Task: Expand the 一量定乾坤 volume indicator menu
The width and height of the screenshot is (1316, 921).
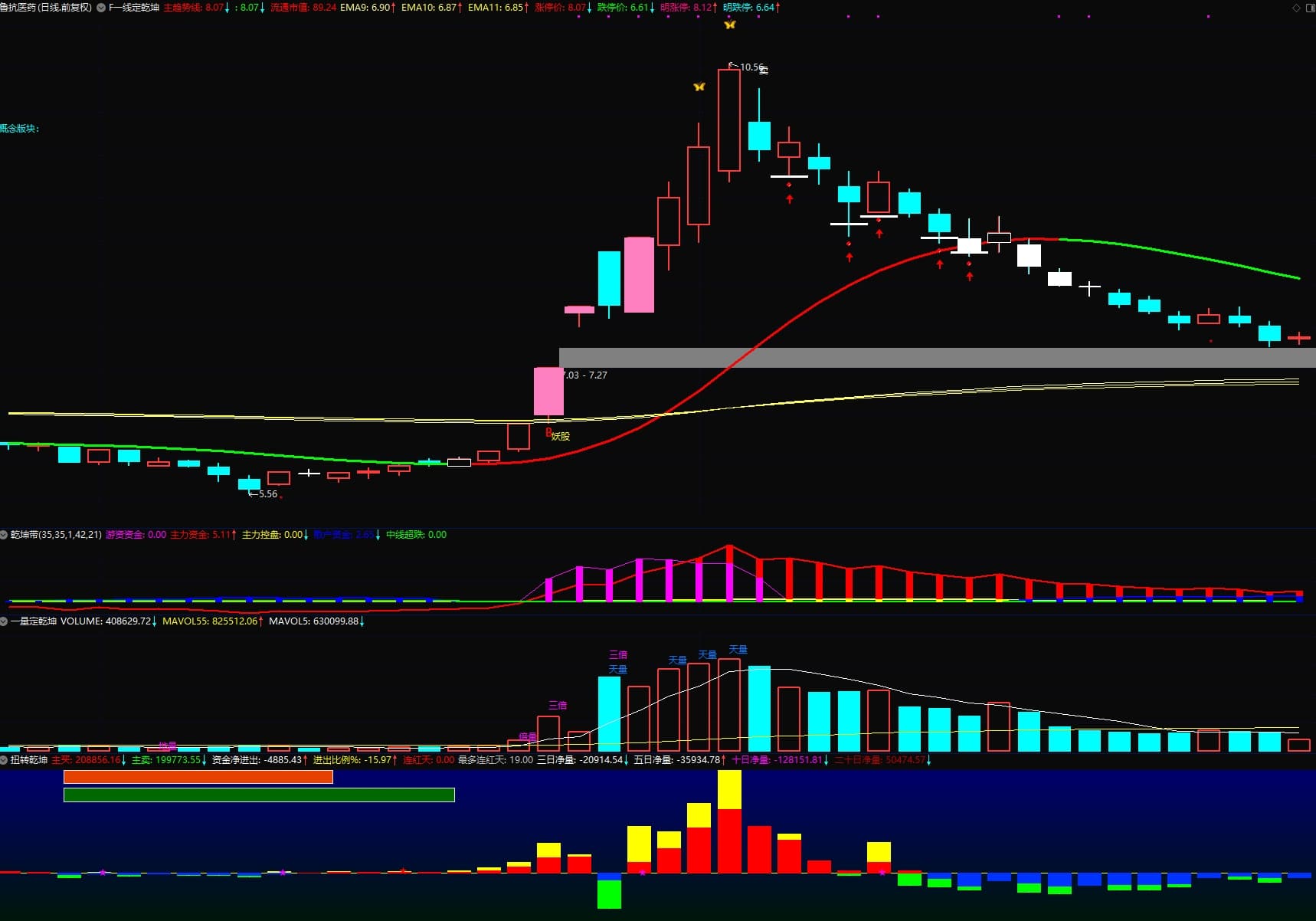Action: [x=4, y=621]
